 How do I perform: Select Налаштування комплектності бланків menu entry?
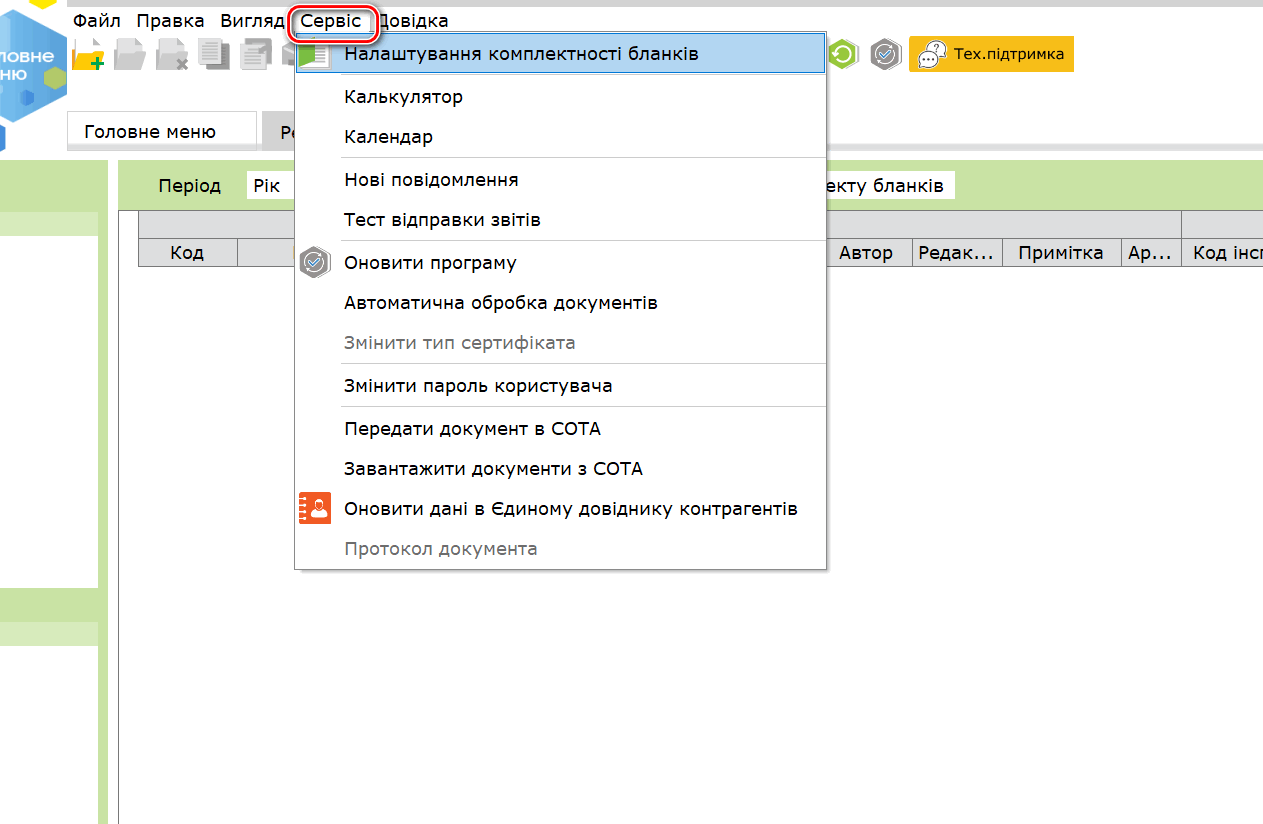pyautogui.click(x=521, y=53)
